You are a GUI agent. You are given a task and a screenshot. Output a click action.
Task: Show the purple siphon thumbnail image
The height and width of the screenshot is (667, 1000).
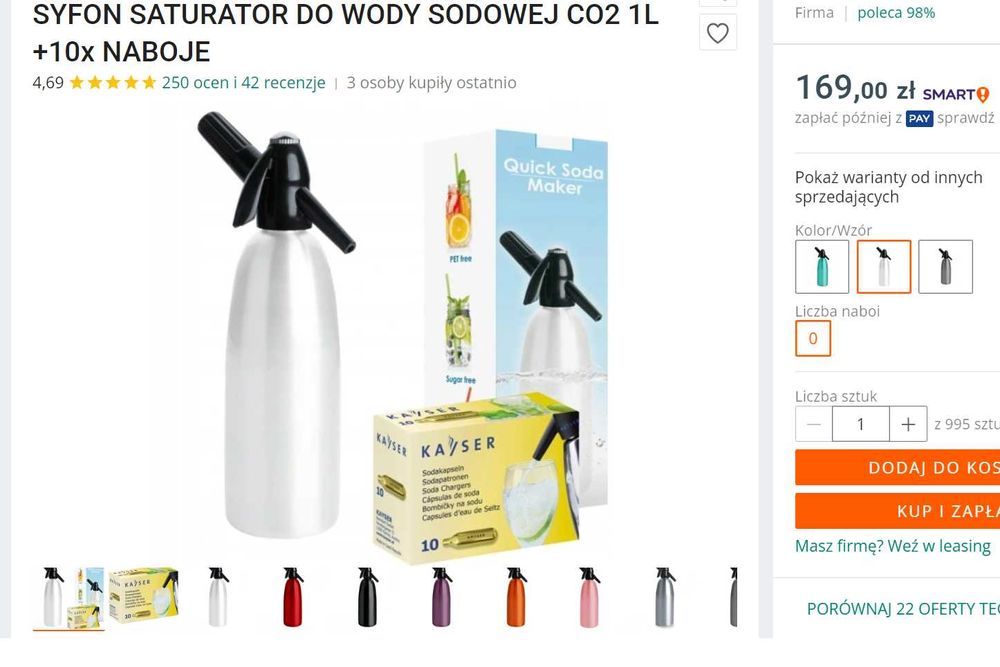pyautogui.click(x=441, y=597)
